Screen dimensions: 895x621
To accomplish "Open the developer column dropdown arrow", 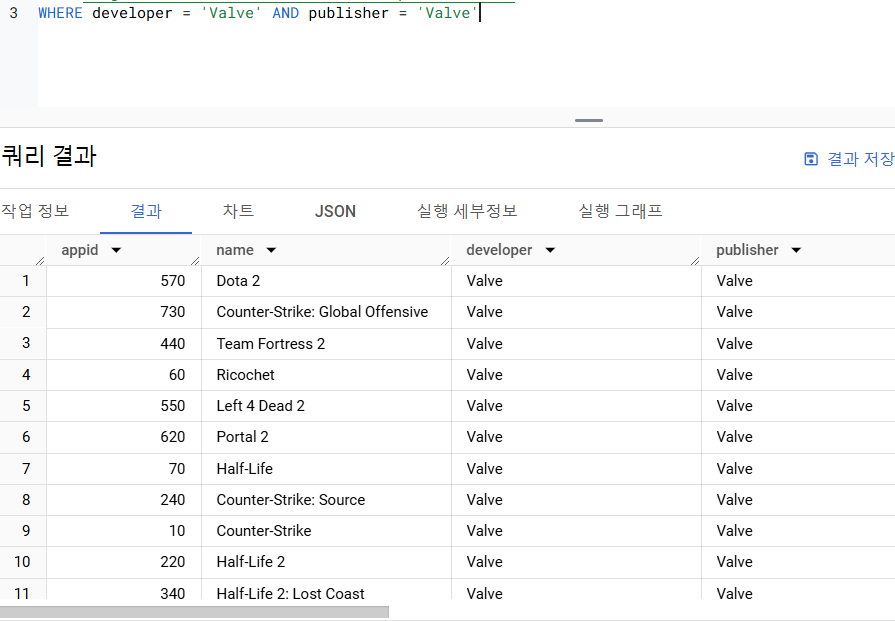I will [550, 250].
